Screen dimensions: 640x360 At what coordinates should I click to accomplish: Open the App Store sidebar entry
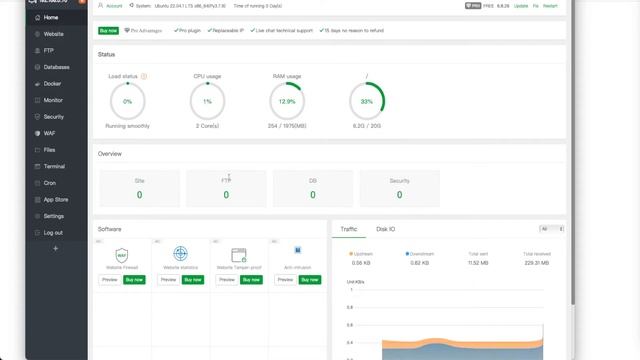[x=56, y=200]
